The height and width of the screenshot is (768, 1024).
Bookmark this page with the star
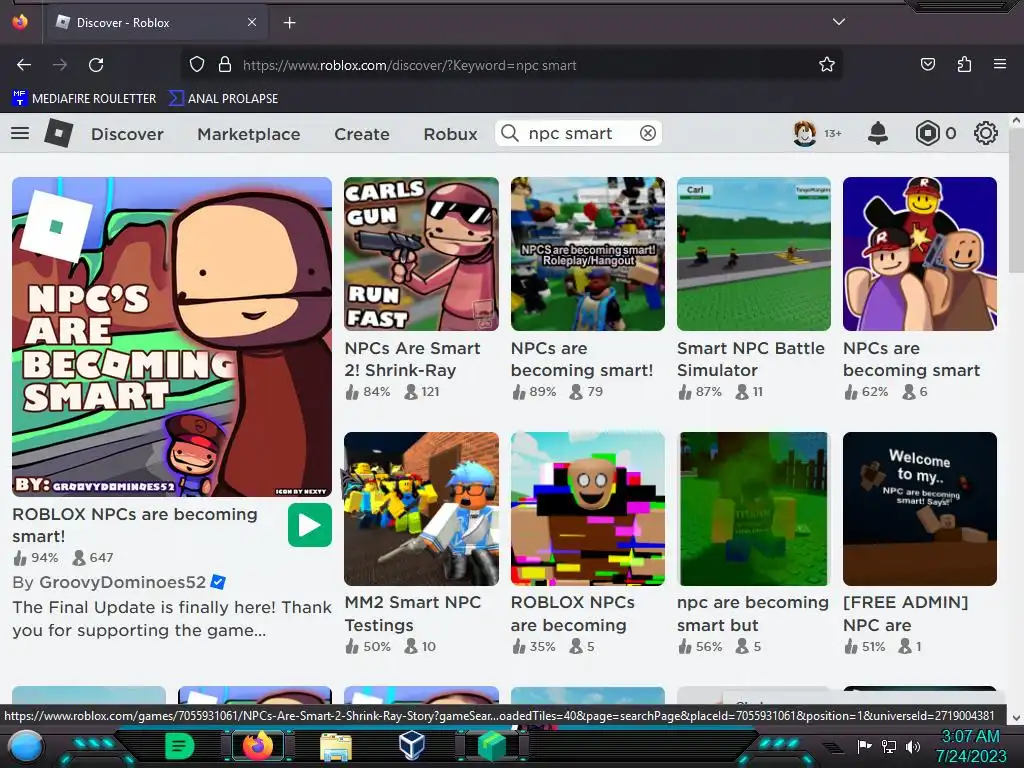tap(827, 65)
